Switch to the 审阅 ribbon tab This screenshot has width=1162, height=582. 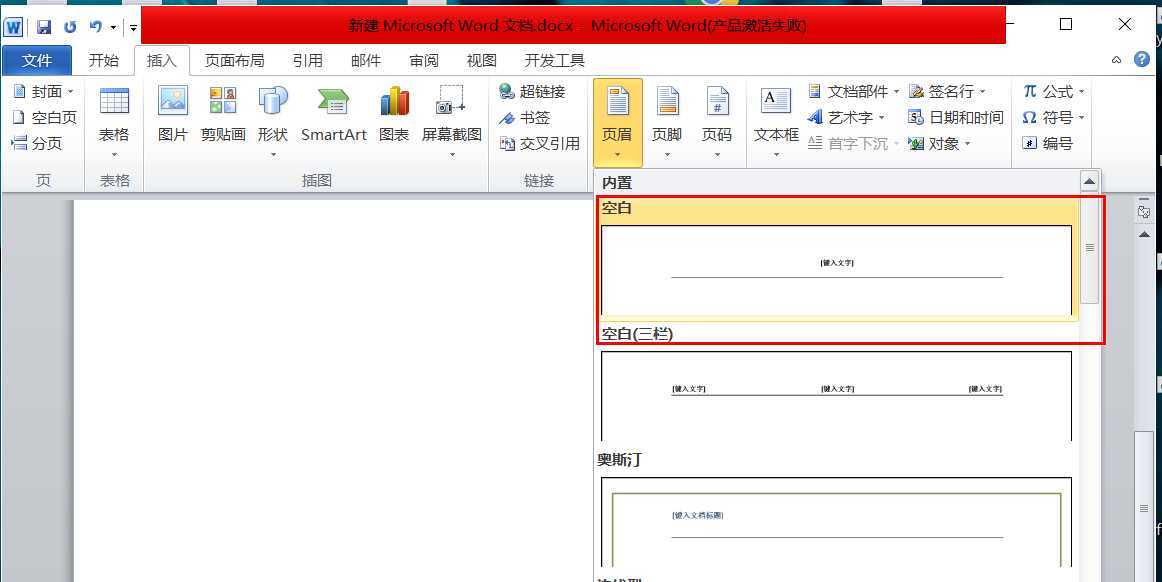tap(424, 61)
